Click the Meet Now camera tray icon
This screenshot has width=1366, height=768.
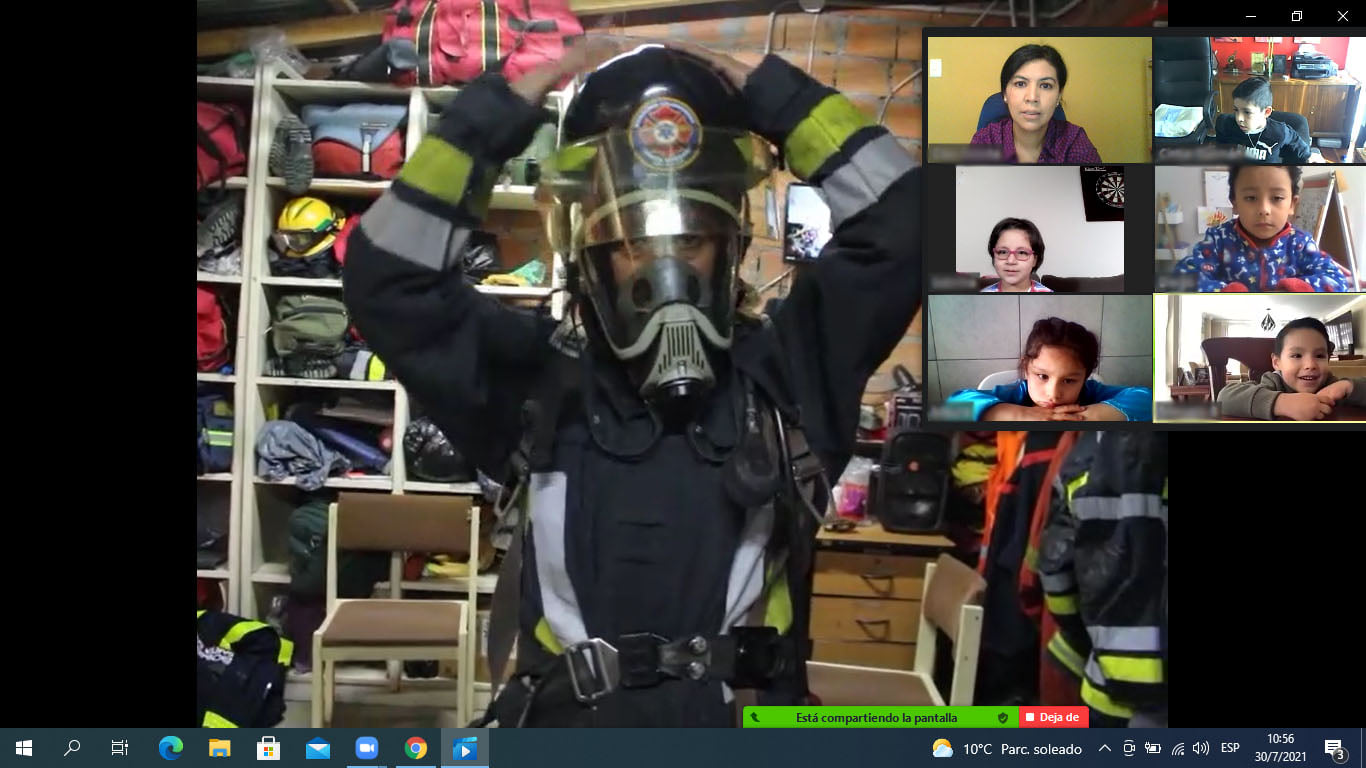pyautogui.click(x=1129, y=748)
